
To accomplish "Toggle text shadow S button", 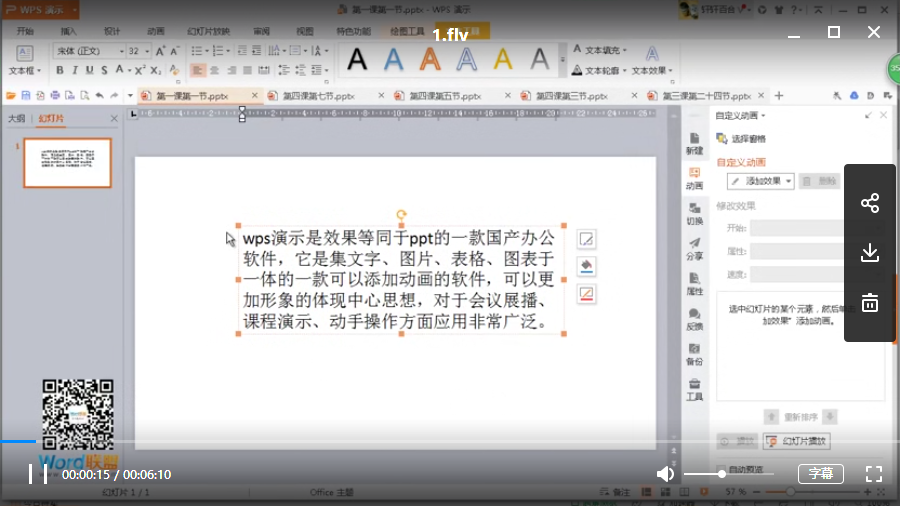I will pyautogui.click(x=104, y=70).
